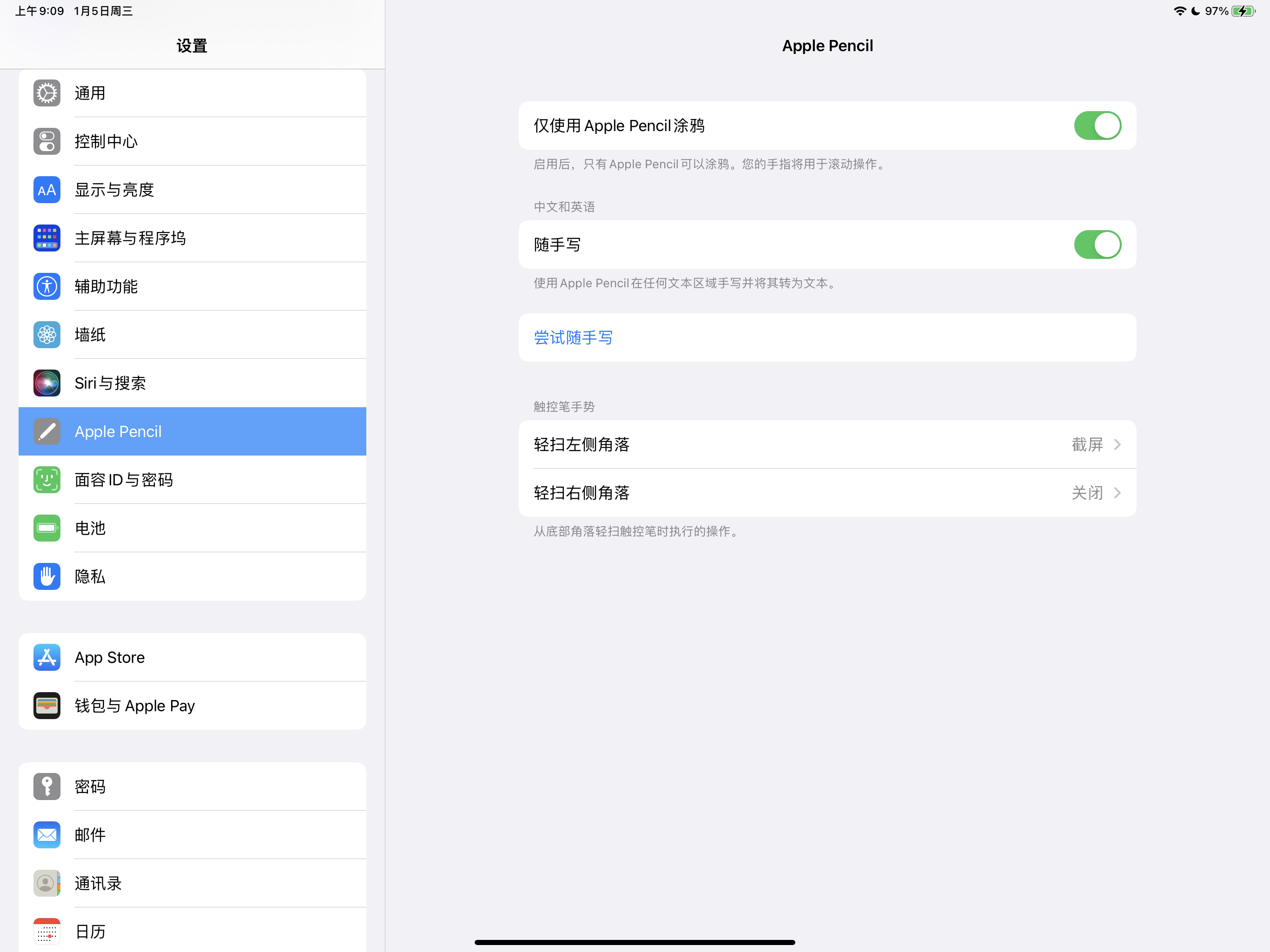This screenshot has height=952, width=1270.
Task: Open the Wallpaper (墙纸) flower icon
Action: 46,334
